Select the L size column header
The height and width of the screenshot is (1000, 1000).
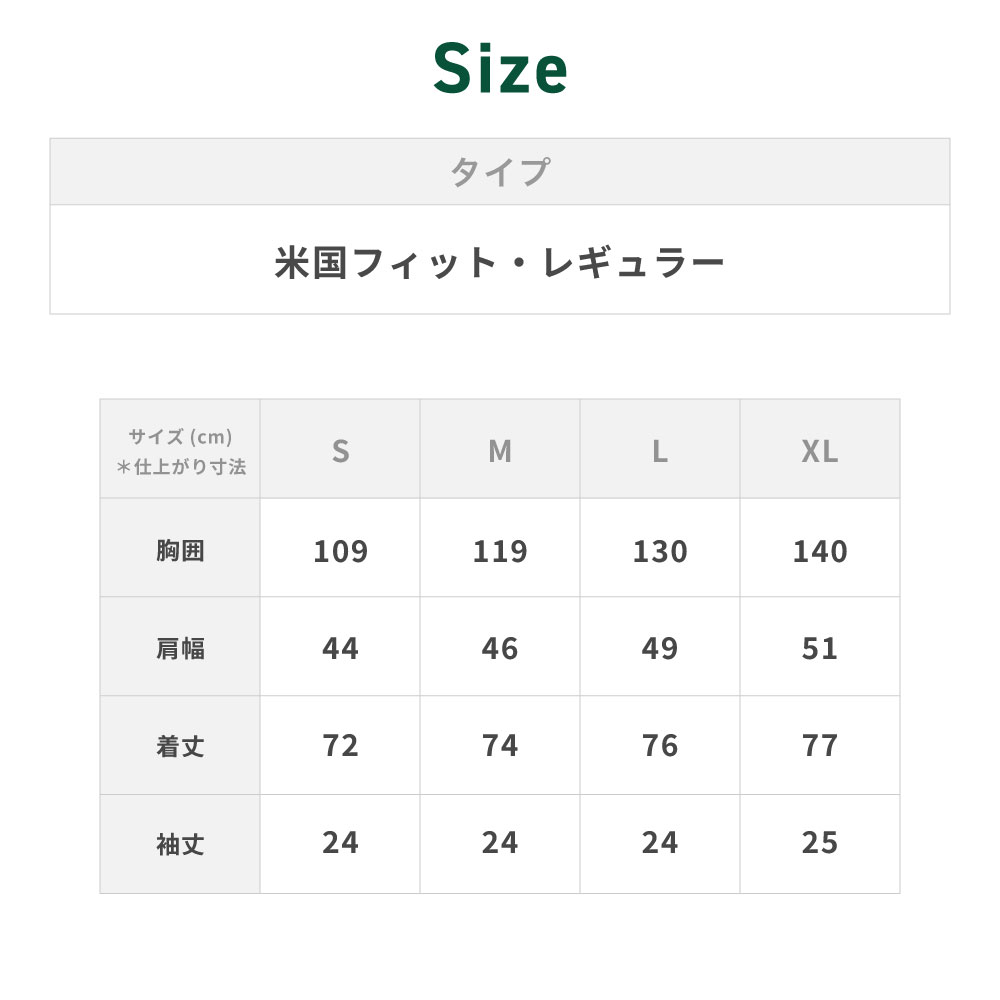click(660, 451)
